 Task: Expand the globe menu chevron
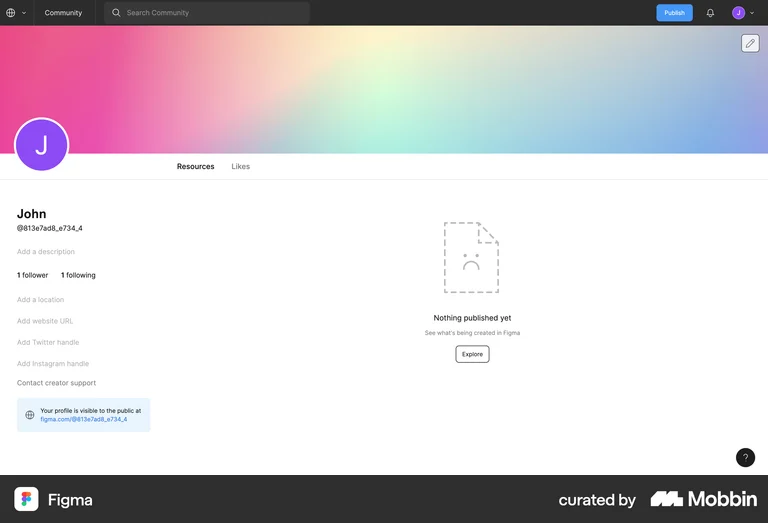24,13
